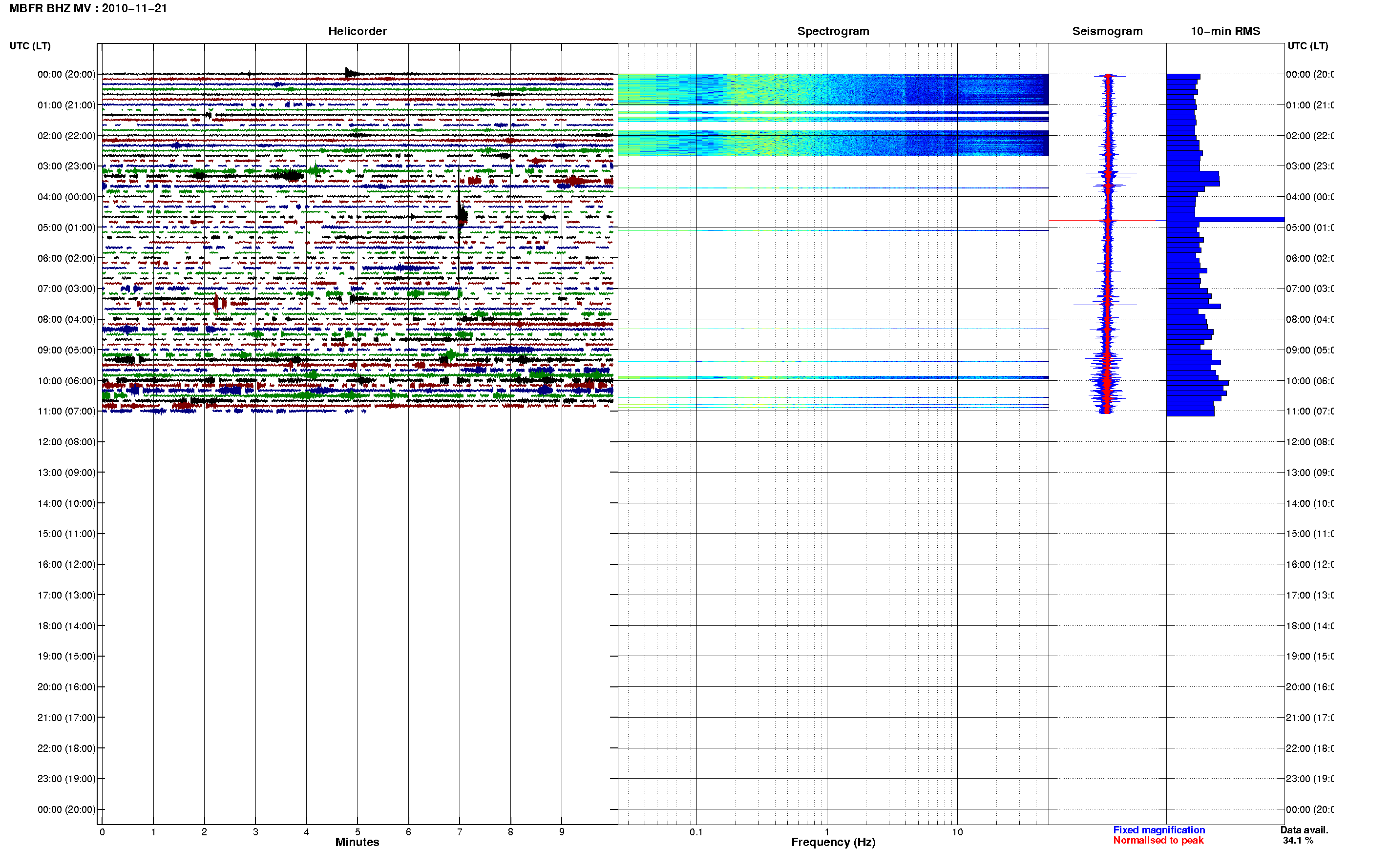Screen dimensions: 1389x868
Task: Click the spectrogram band between 00:00 and 01:00
Action: point(833,89)
